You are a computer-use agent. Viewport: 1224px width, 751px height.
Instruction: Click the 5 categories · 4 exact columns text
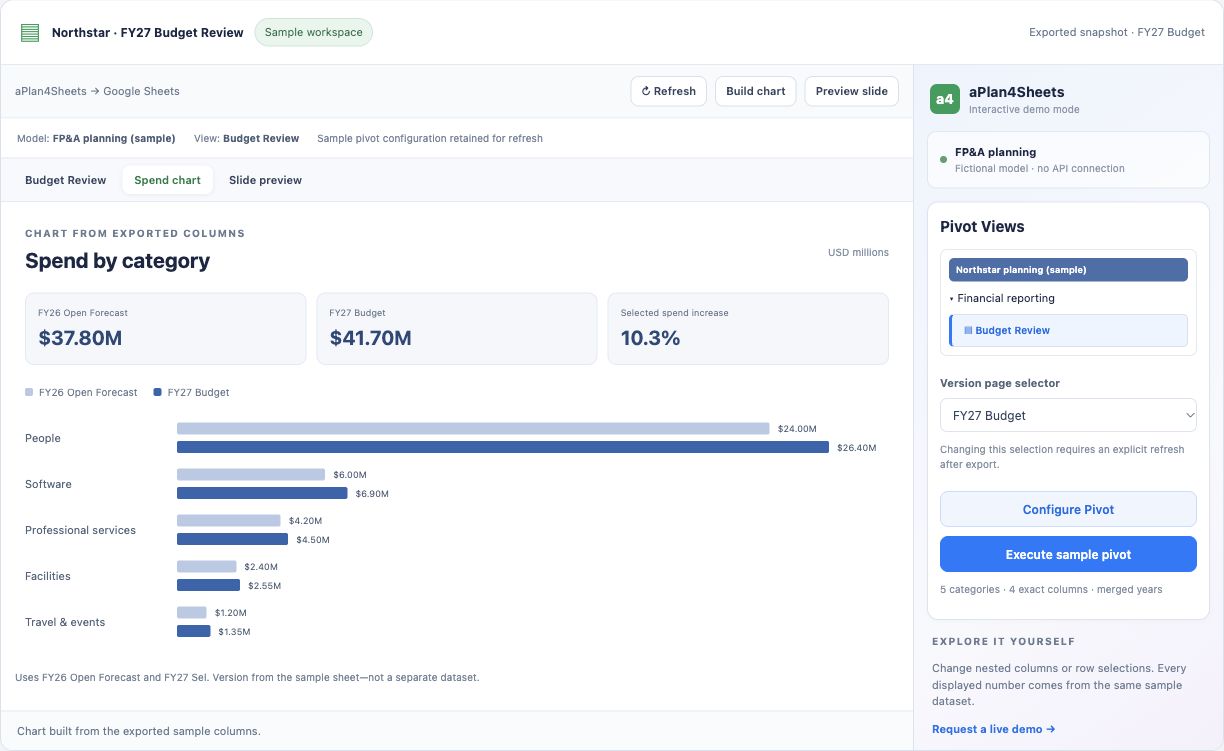(x=1051, y=590)
